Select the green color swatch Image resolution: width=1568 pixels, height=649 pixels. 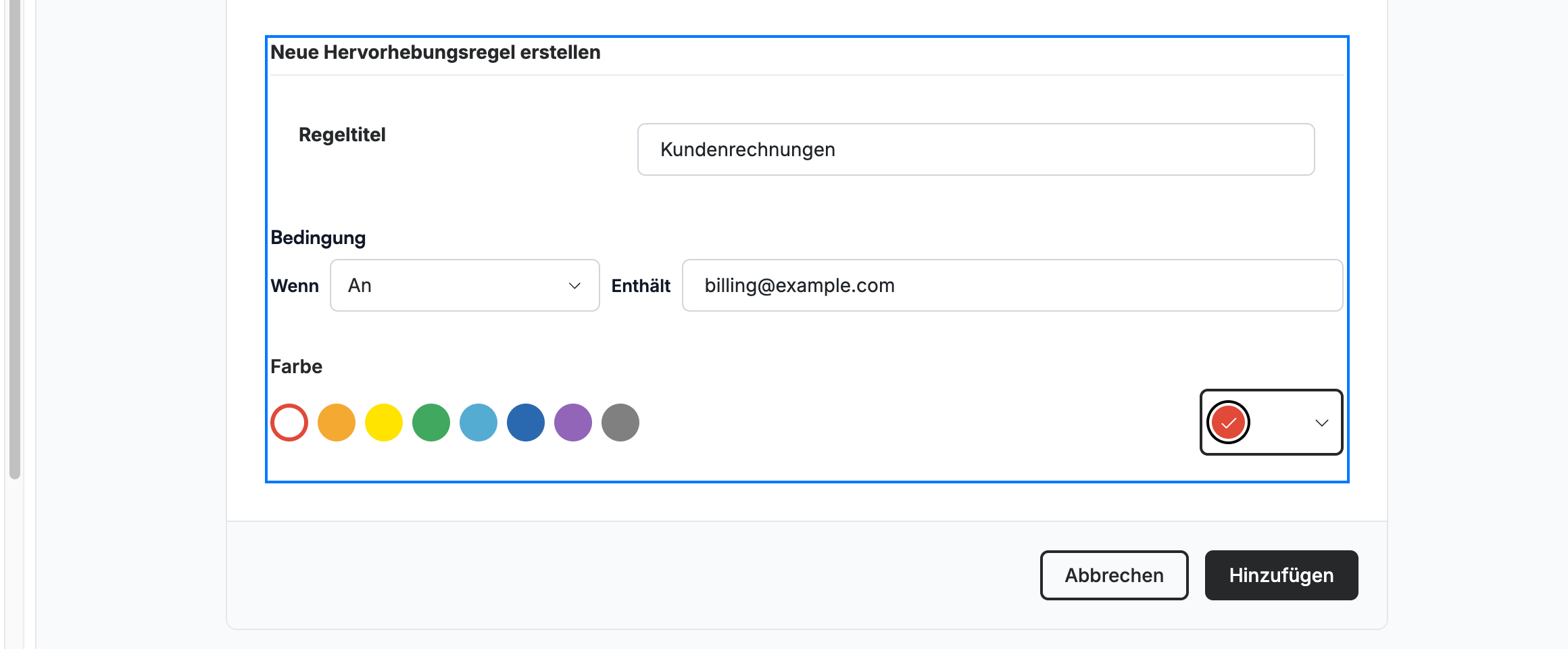coord(431,423)
